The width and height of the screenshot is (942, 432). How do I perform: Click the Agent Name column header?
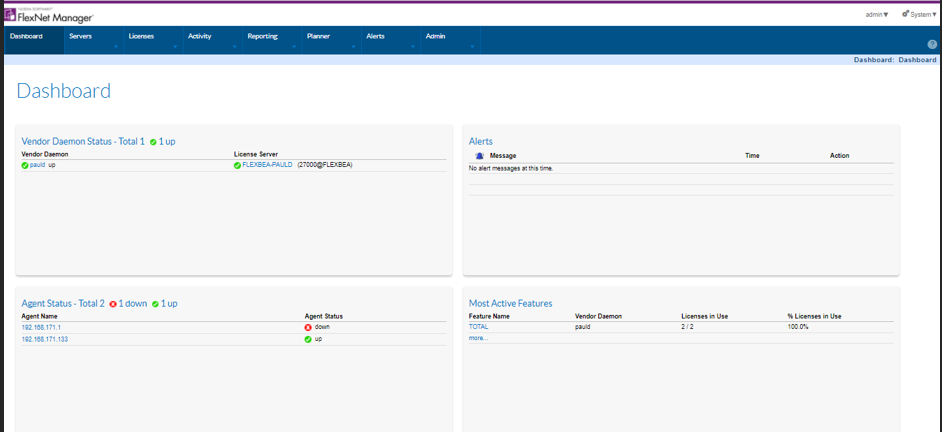40,316
